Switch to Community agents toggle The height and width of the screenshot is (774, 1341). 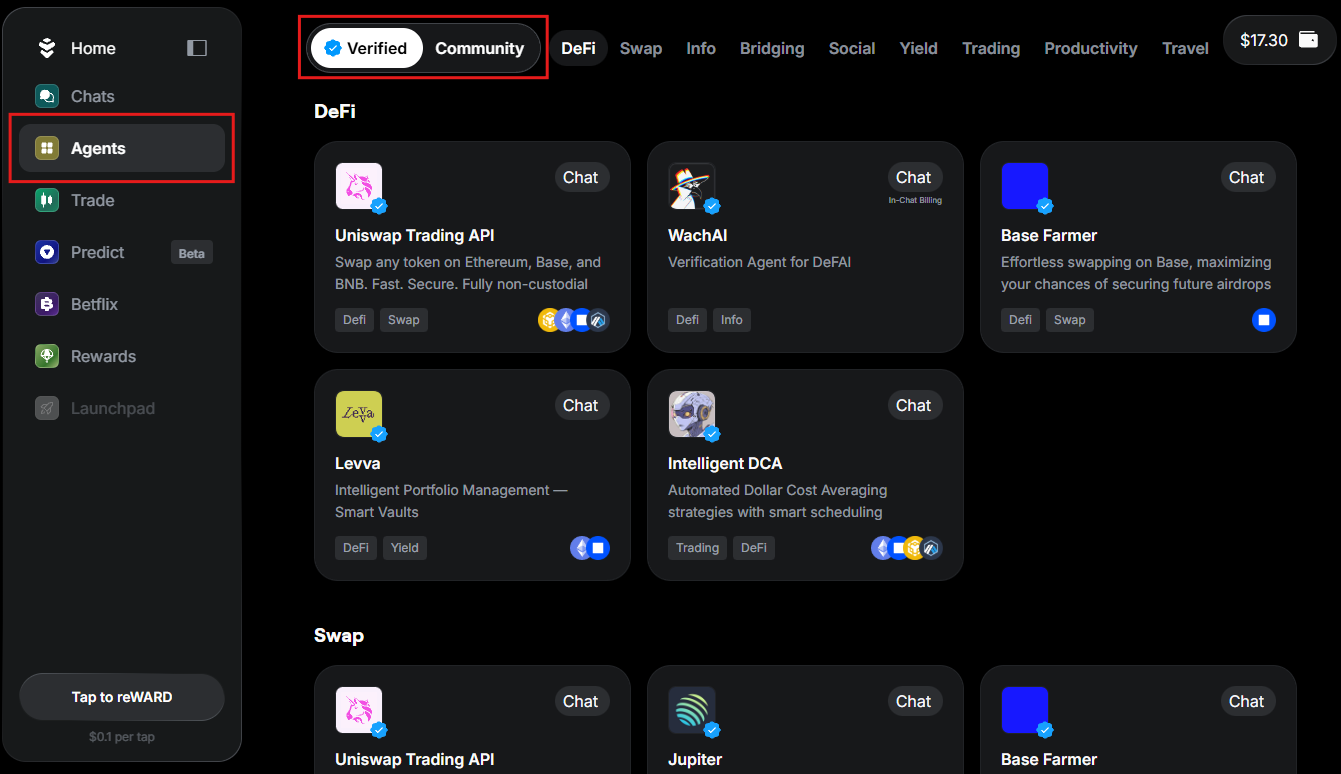click(x=479, y=48)
